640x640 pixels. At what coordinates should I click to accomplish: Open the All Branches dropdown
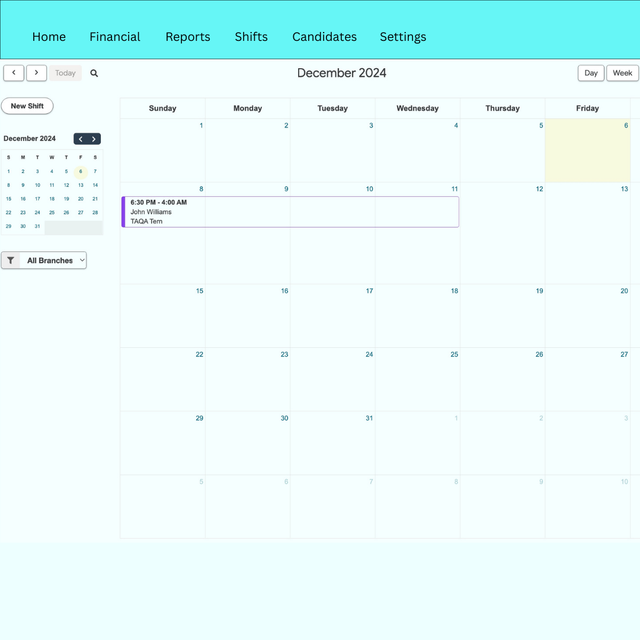coord(55,260)
